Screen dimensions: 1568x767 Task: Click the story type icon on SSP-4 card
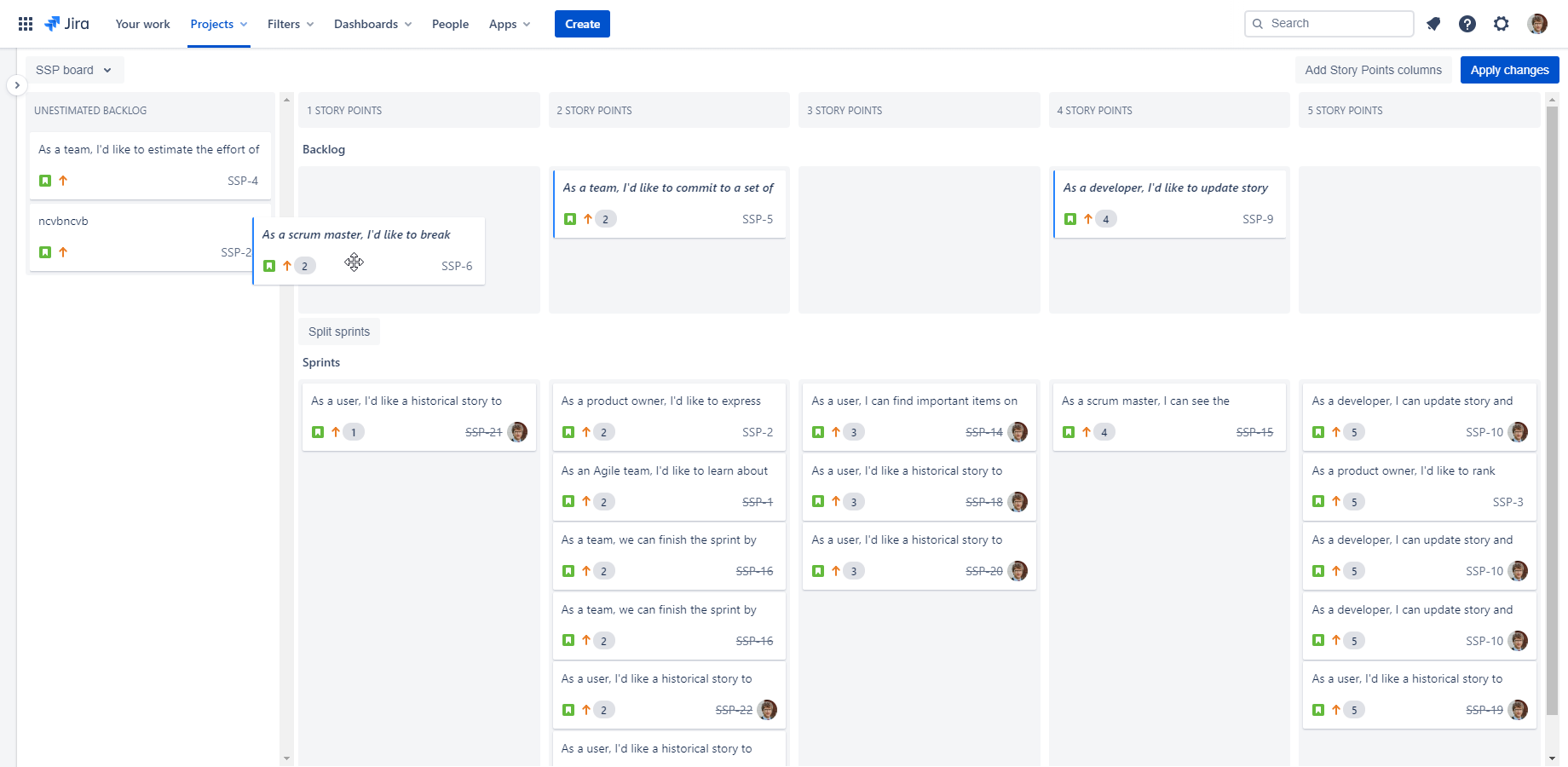point(45,181)
